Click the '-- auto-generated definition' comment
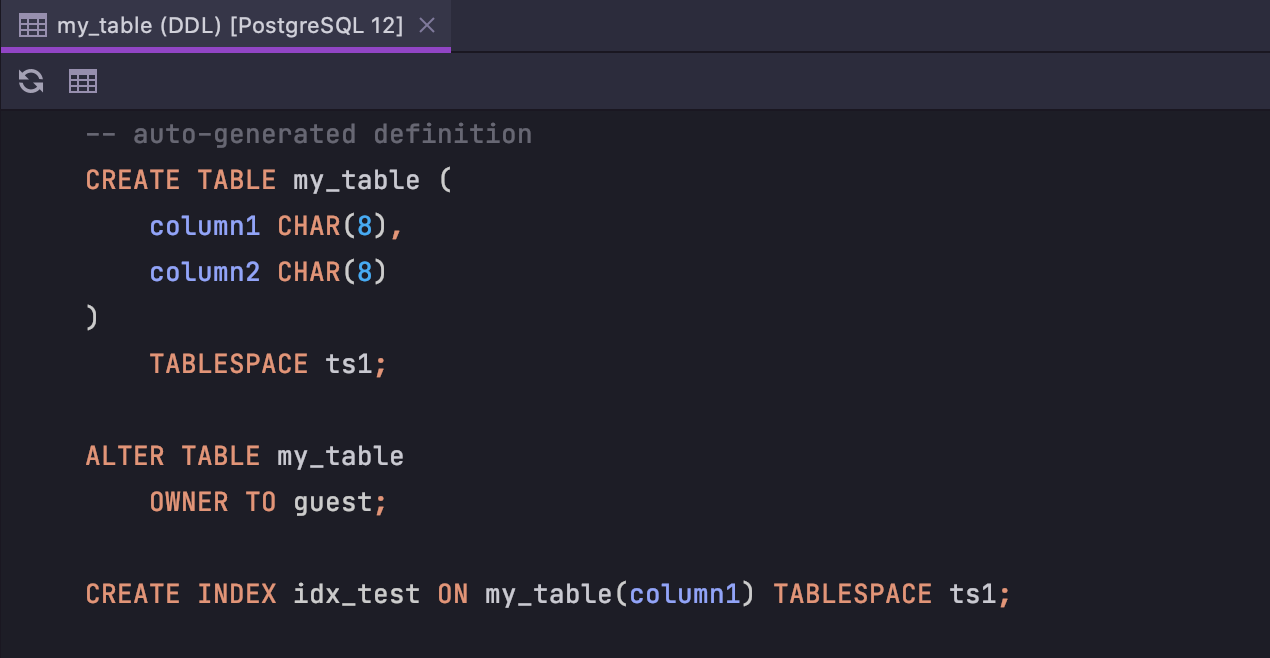The height and width of the screenshot is (658, 1270). pyautogui.click(x=309, y=134)
